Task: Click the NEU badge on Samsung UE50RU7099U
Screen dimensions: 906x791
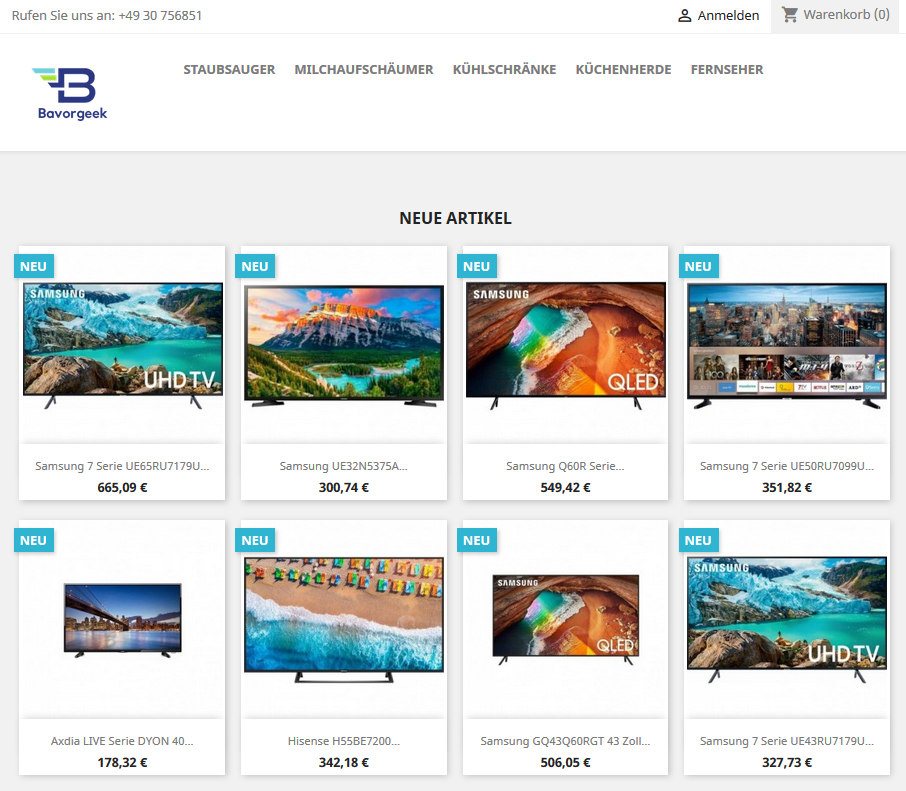Action: pos(698,266)
